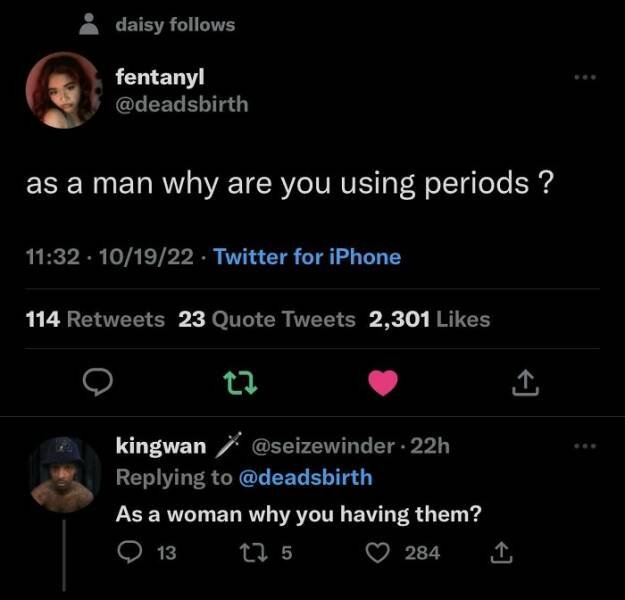The height and width of the screenshot is (600, 625).
Task: Open the @seizewinder handle
Action: click(323, 446)
